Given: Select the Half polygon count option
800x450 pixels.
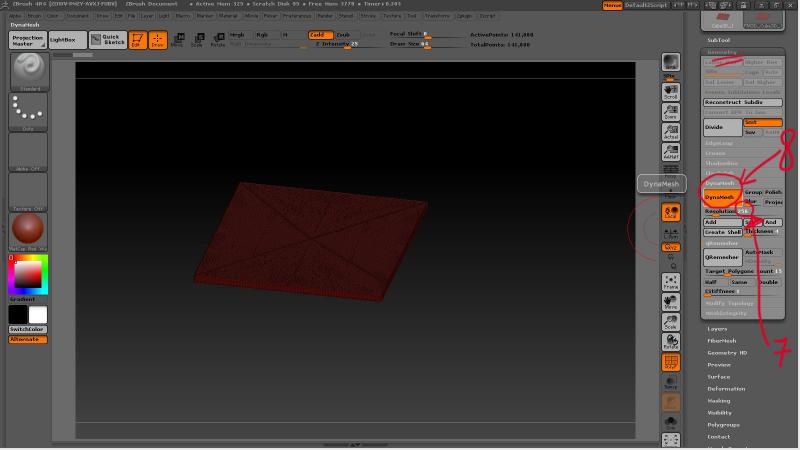Looking at the screenshot, I should [715, 283].
